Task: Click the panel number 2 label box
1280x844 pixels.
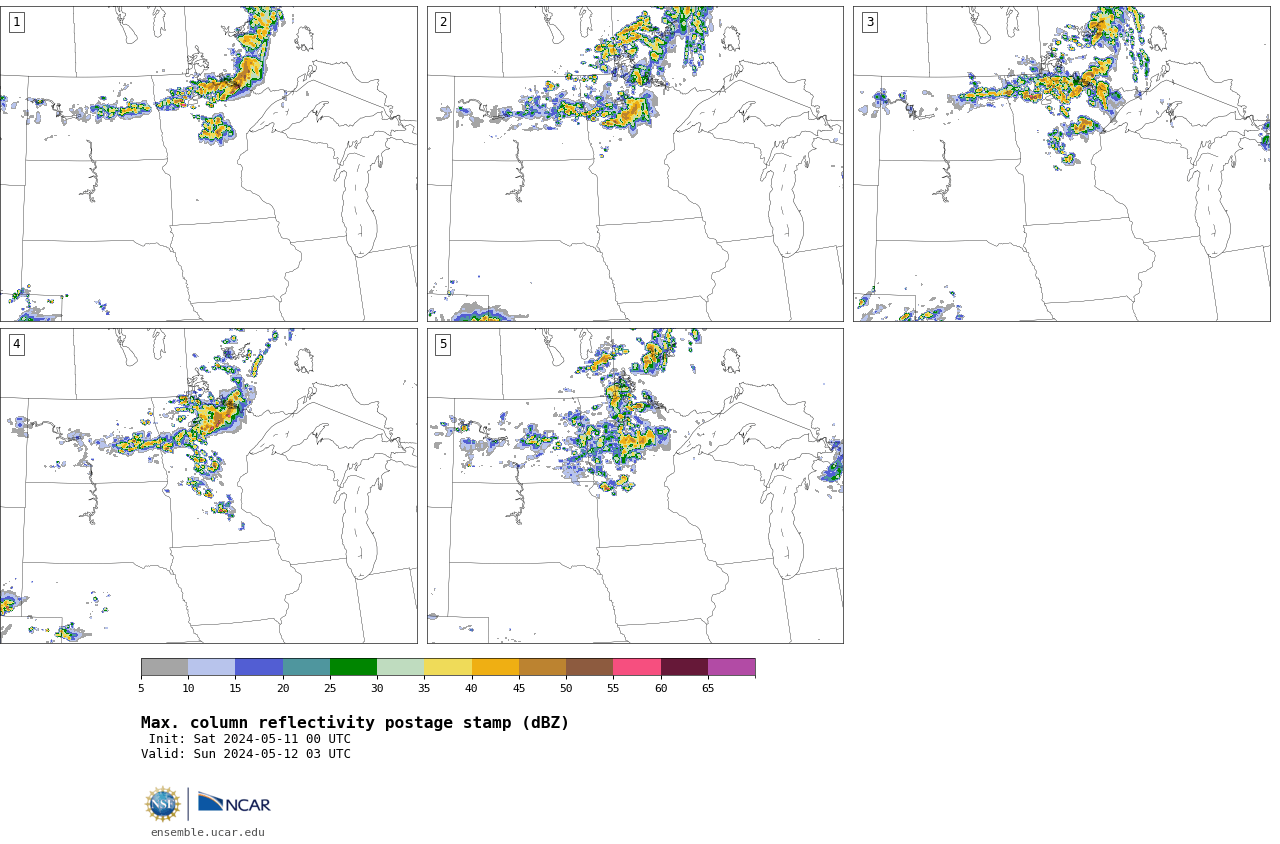Action: 443,22
